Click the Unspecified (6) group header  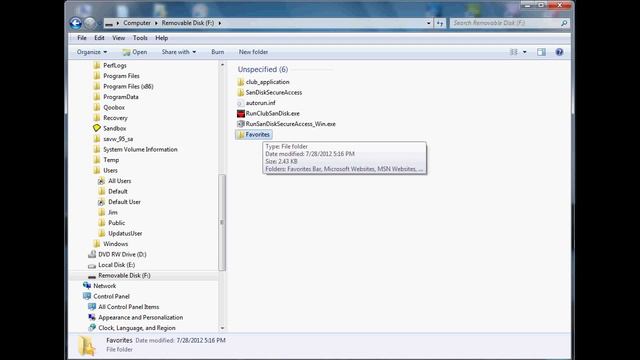coord(263,69)
